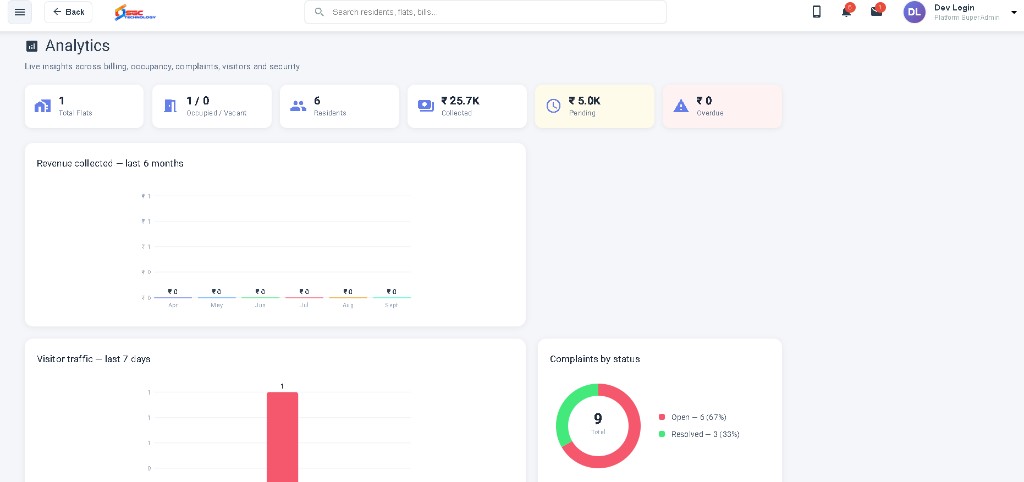
Task: Focus the search residents, flats, bills field
Action: pyautogui.click(x=485, y=12)
